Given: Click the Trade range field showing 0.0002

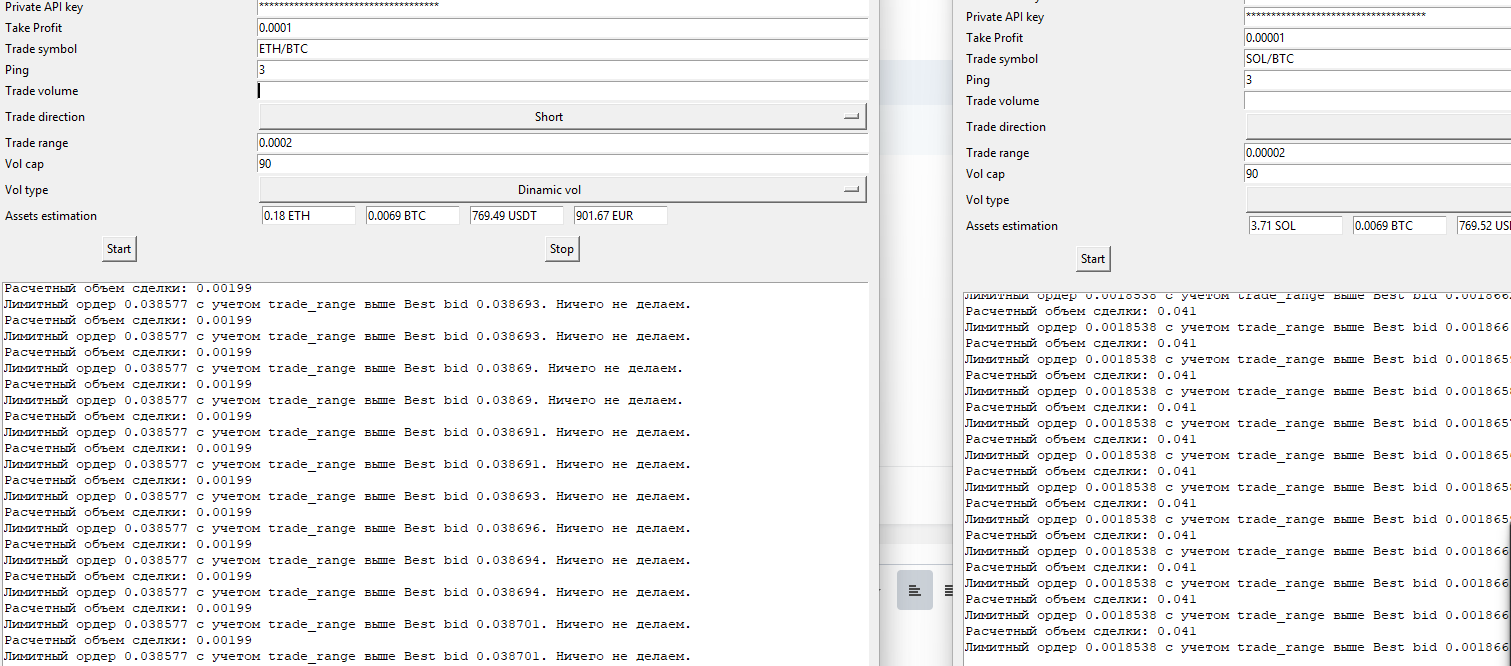Looking at the screenshot, I should point(562,143).
